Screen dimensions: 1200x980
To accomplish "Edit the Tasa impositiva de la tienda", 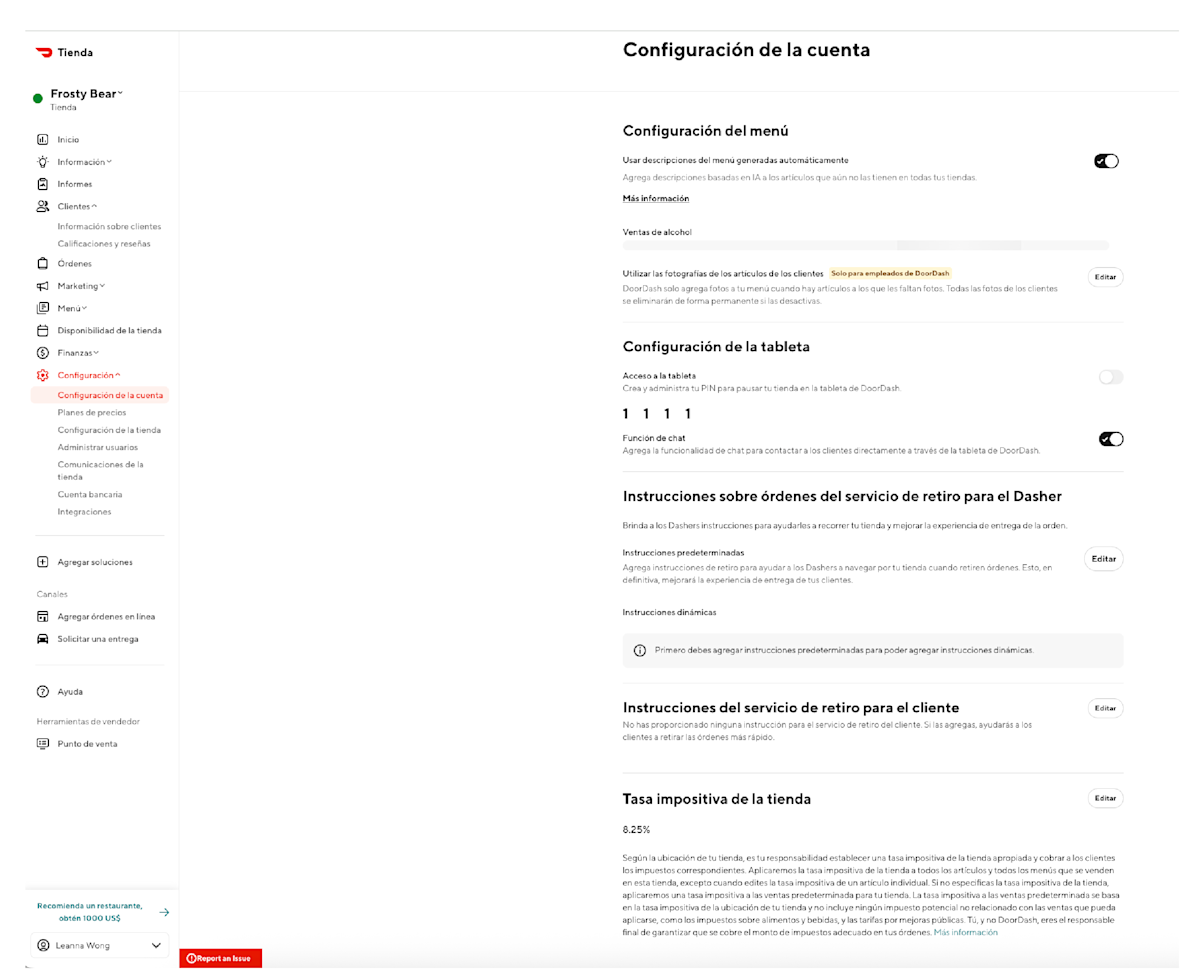I will (1104, 797).
